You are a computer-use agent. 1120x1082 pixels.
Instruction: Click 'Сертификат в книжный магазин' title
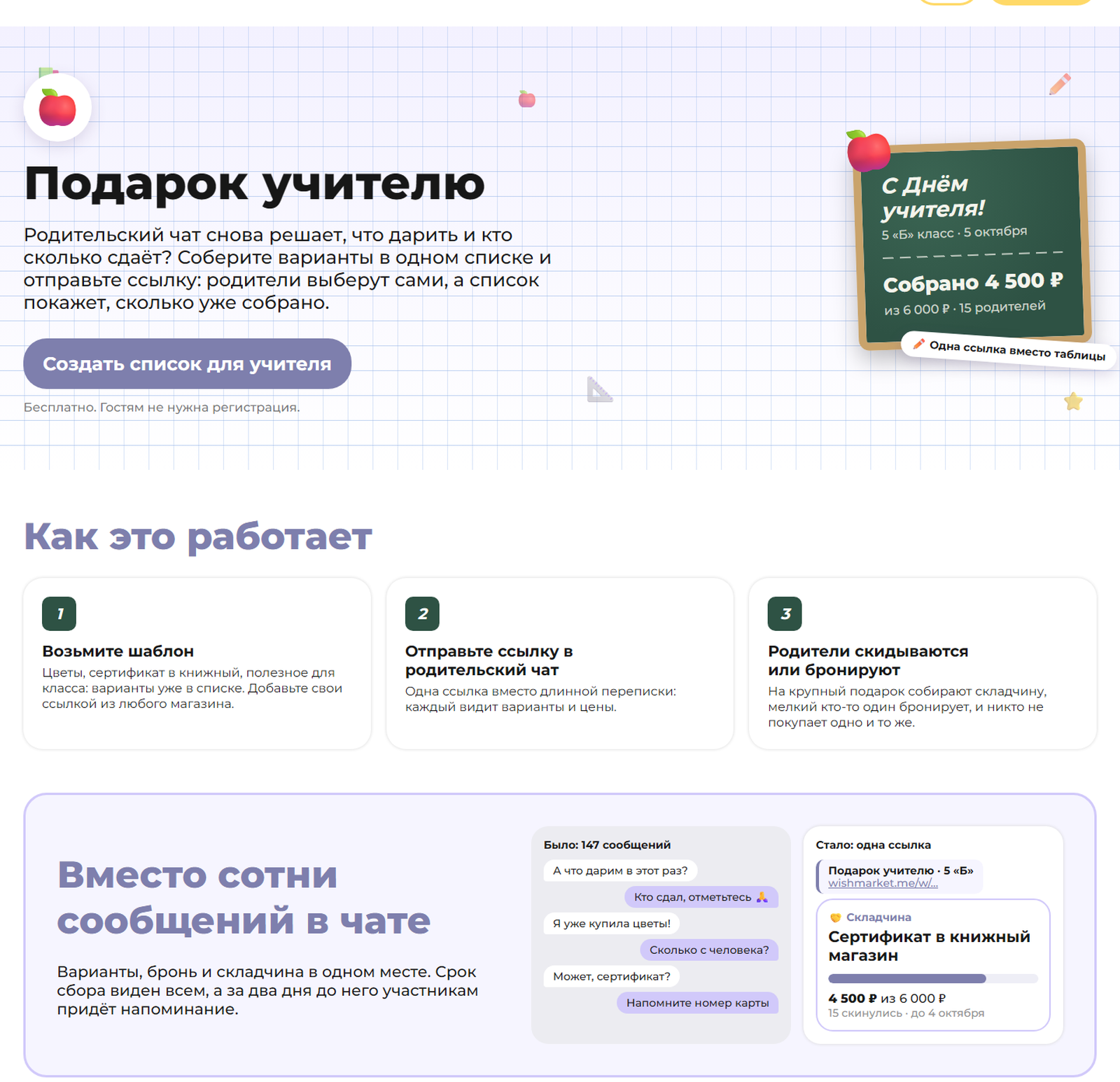tap(929, 946)
